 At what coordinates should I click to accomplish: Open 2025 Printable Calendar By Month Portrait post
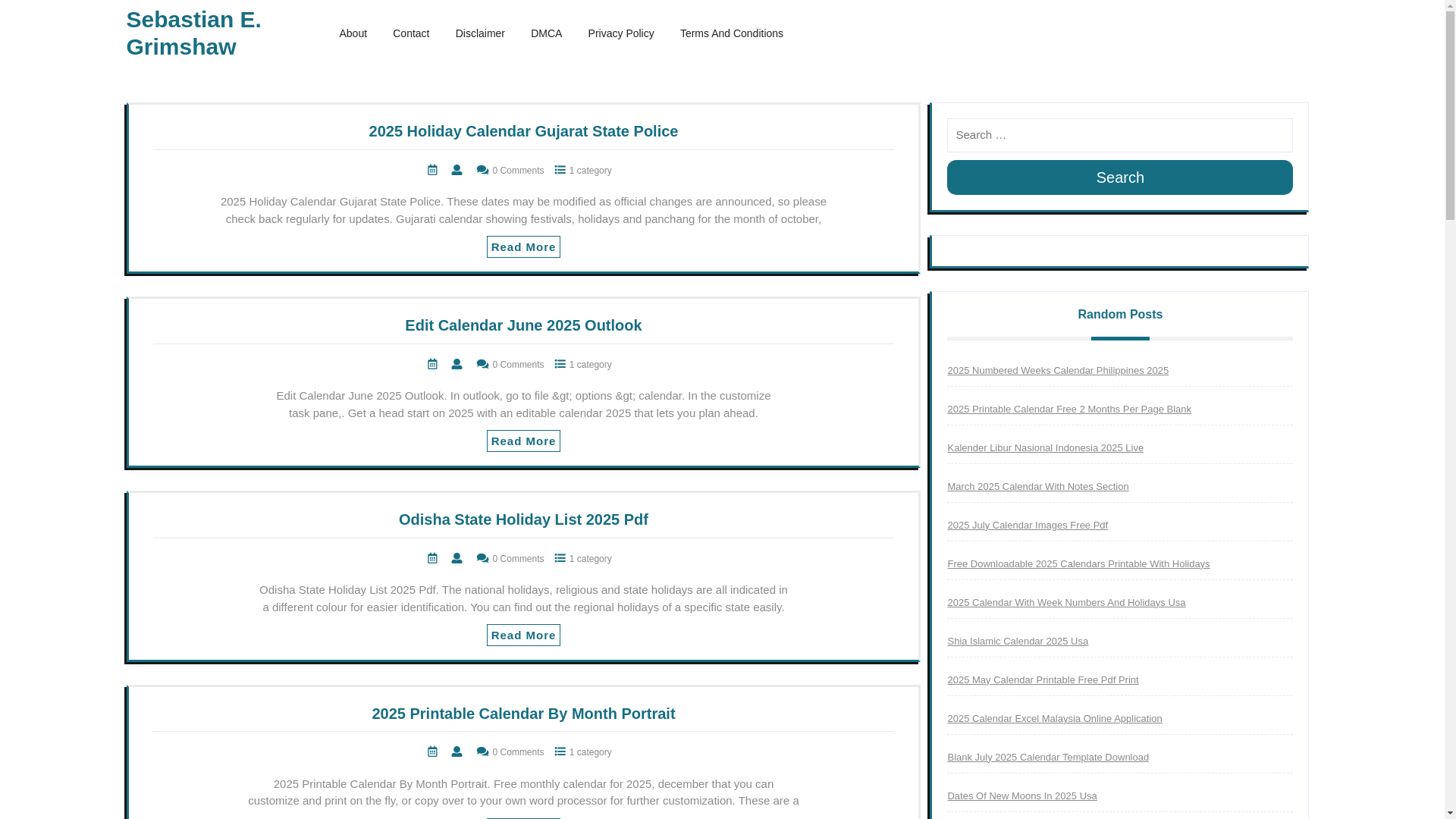tap(523, 714)
